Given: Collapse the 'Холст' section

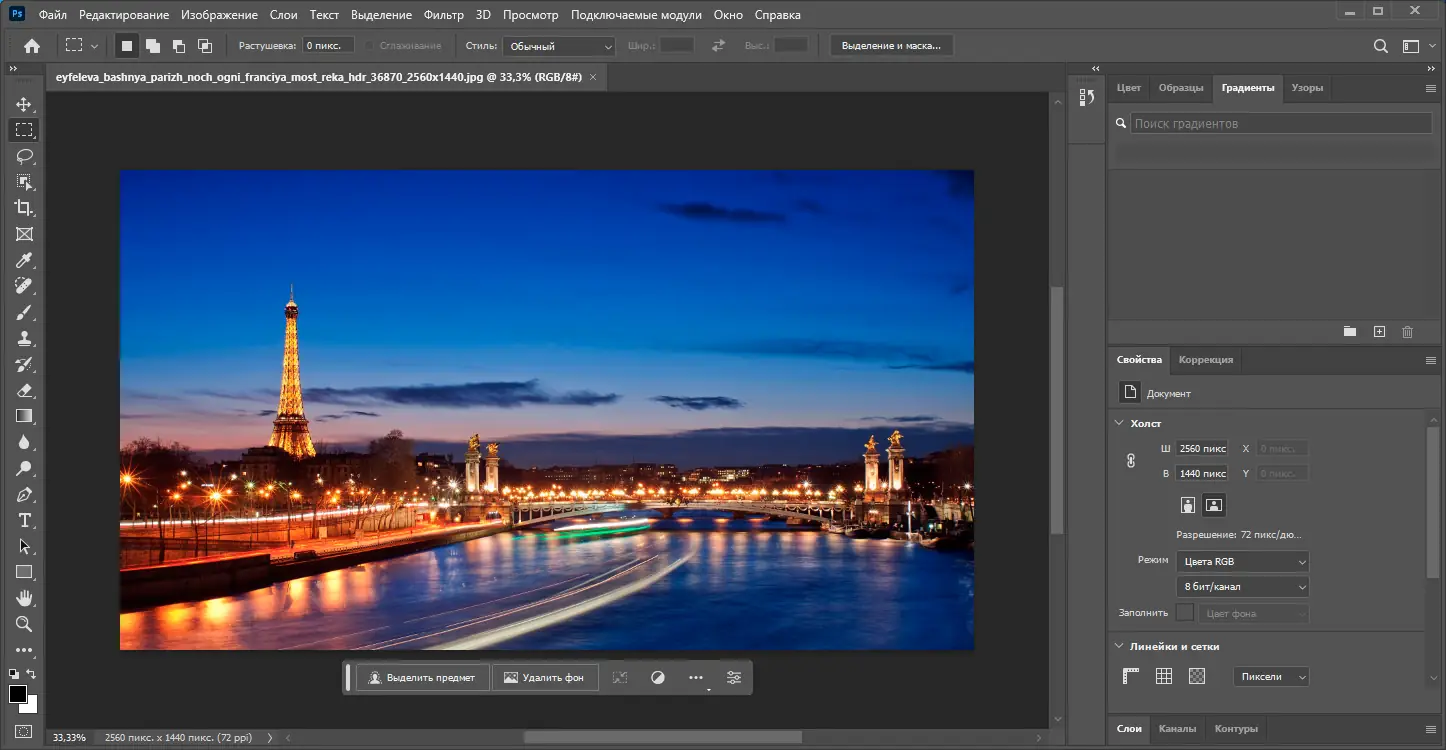Looking at the screenshot, I should [x=1120, y=423].
